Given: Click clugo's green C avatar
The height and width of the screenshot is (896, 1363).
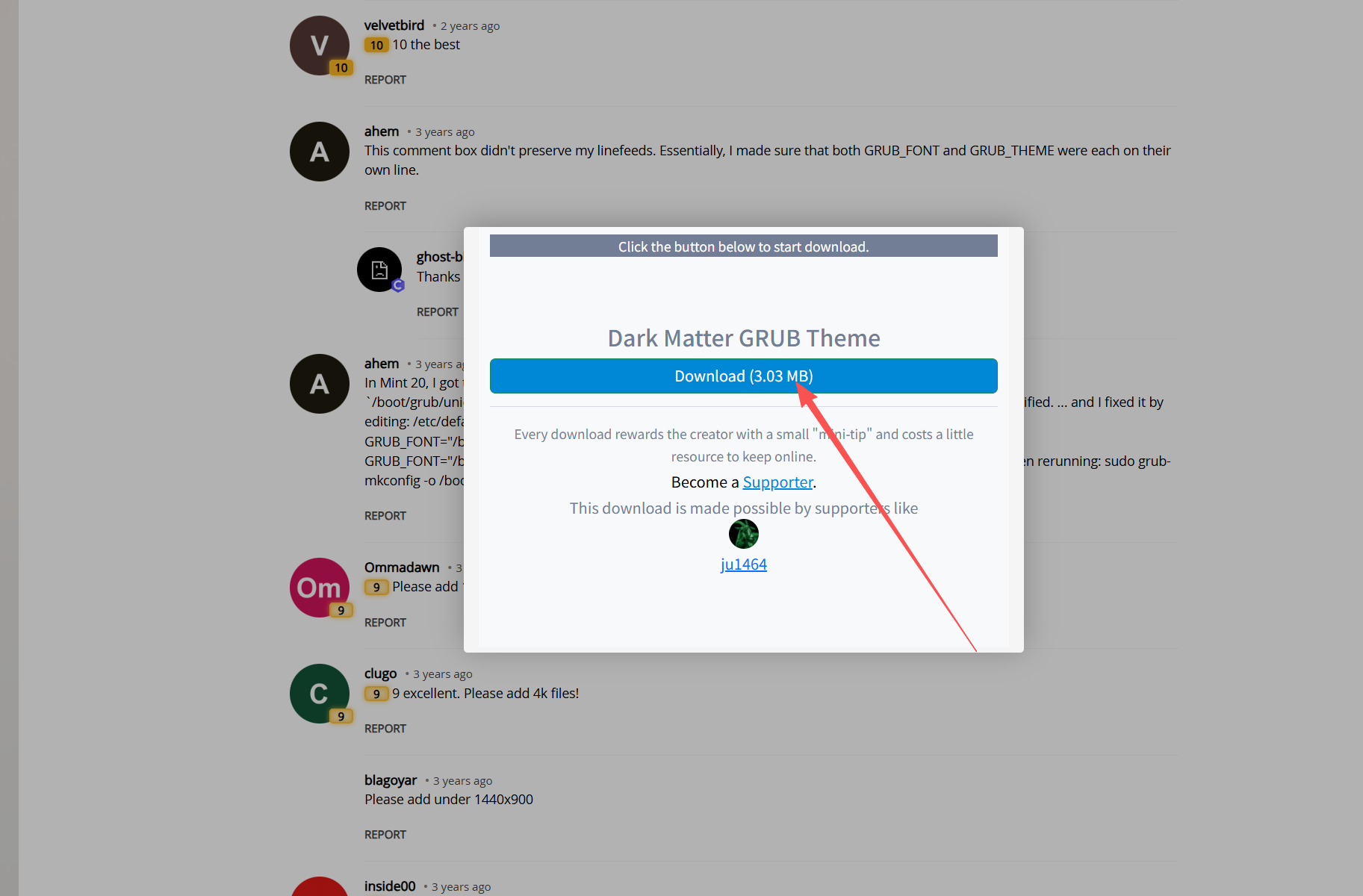Looking at the screenshot, I should click(x=319, y=694).
